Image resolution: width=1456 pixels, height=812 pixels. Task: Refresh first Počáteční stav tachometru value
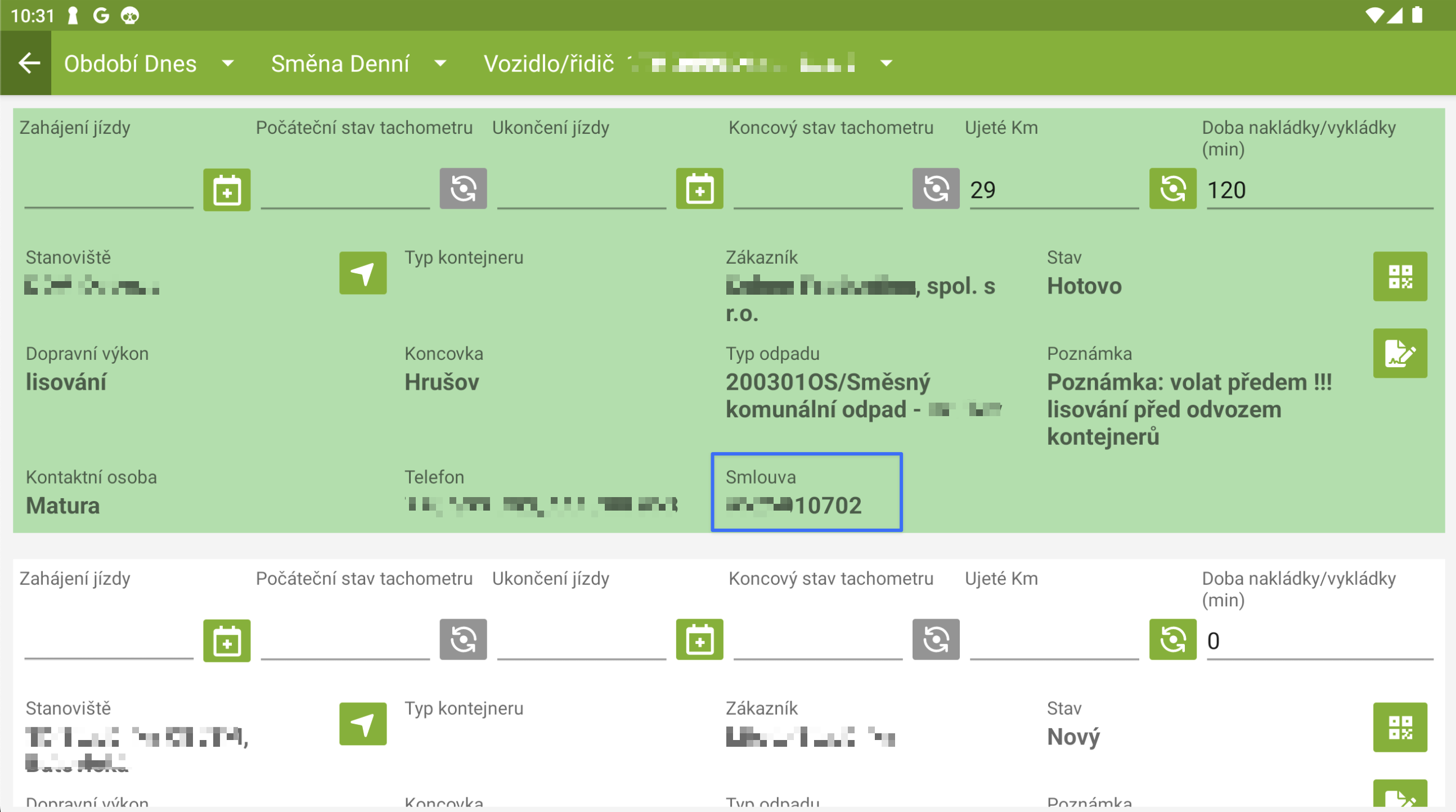[463, 189]
